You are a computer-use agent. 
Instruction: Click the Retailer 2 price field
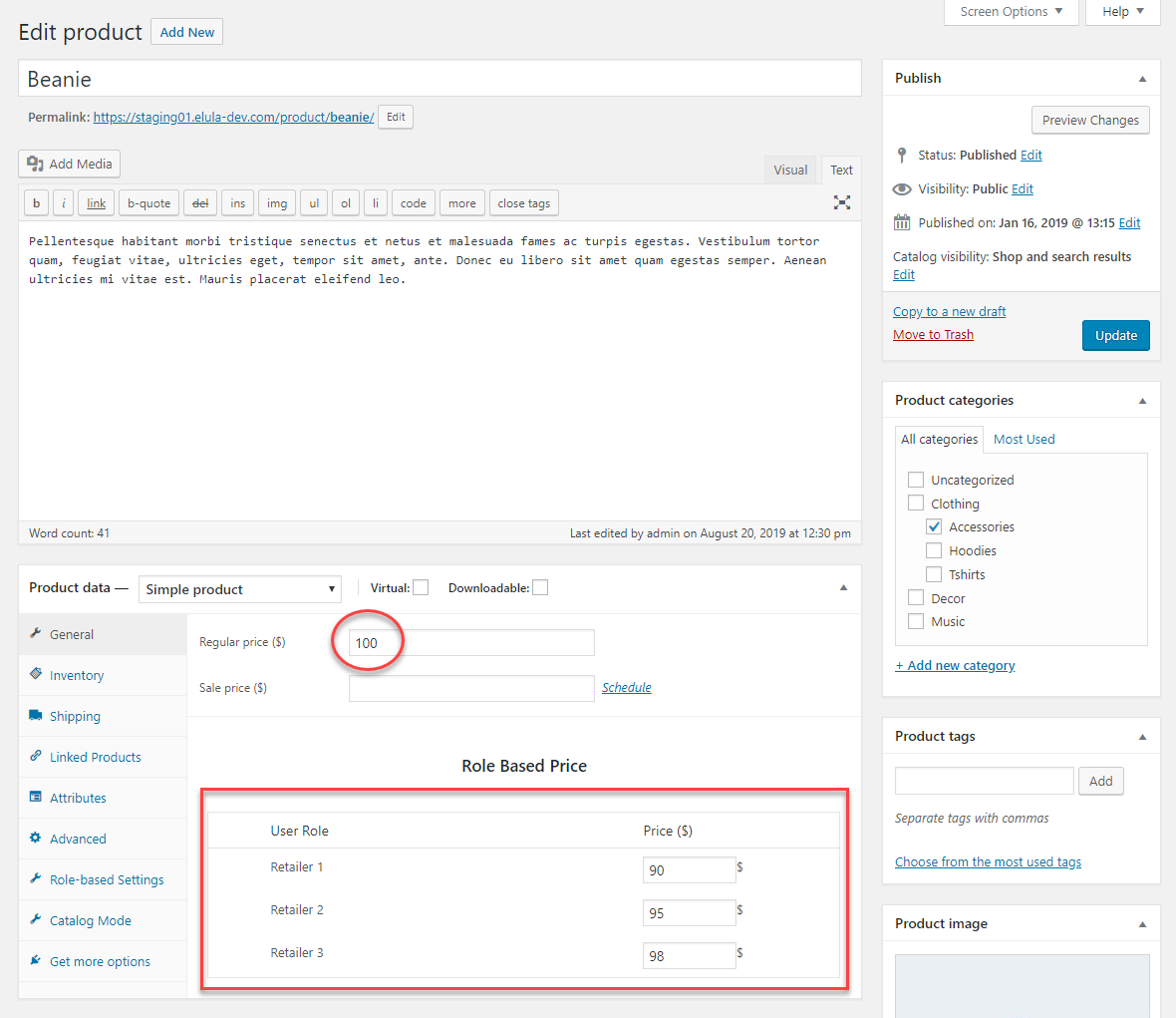689,913
